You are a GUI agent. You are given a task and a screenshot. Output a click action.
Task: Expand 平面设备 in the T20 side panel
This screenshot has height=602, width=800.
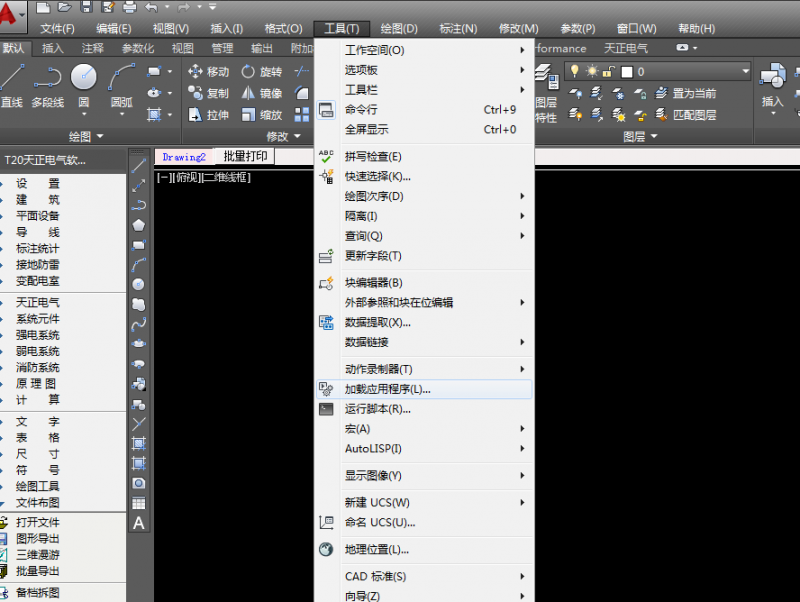coord(38,216)
